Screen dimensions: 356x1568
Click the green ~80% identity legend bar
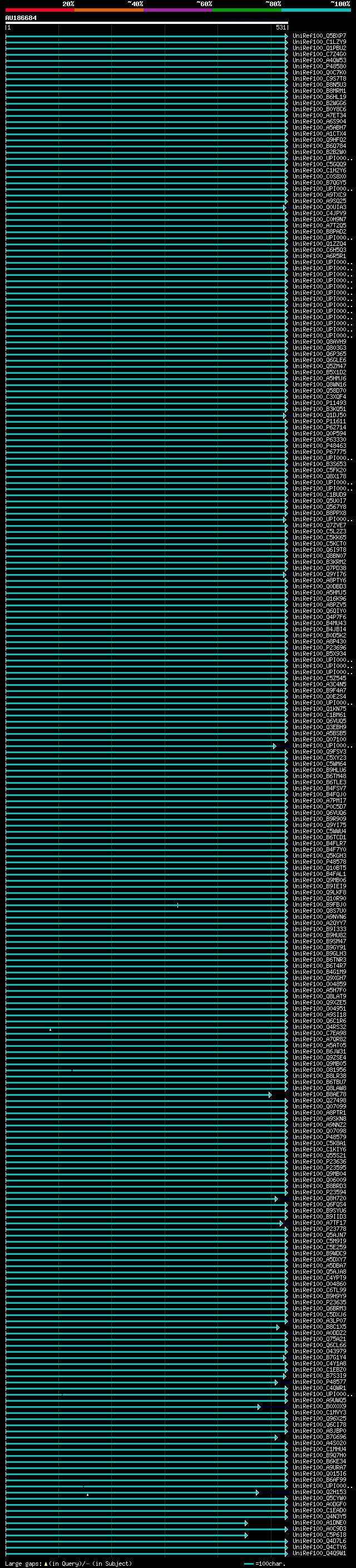(247, 10)
